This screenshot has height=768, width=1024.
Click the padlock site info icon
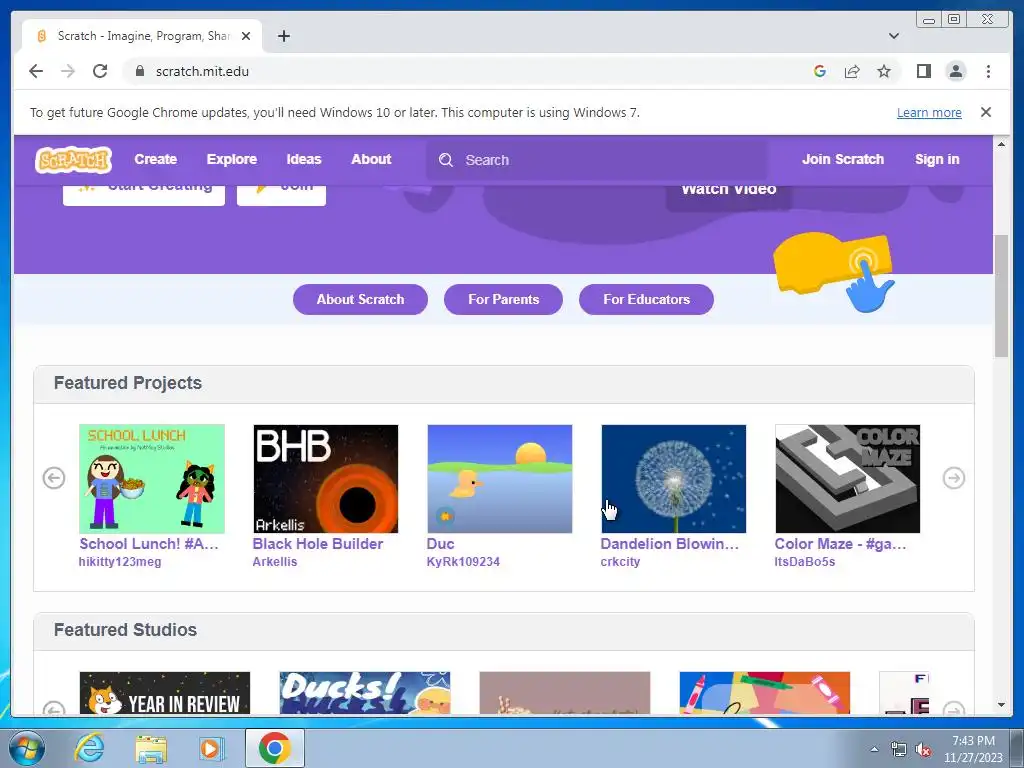(x=139, y=71)
